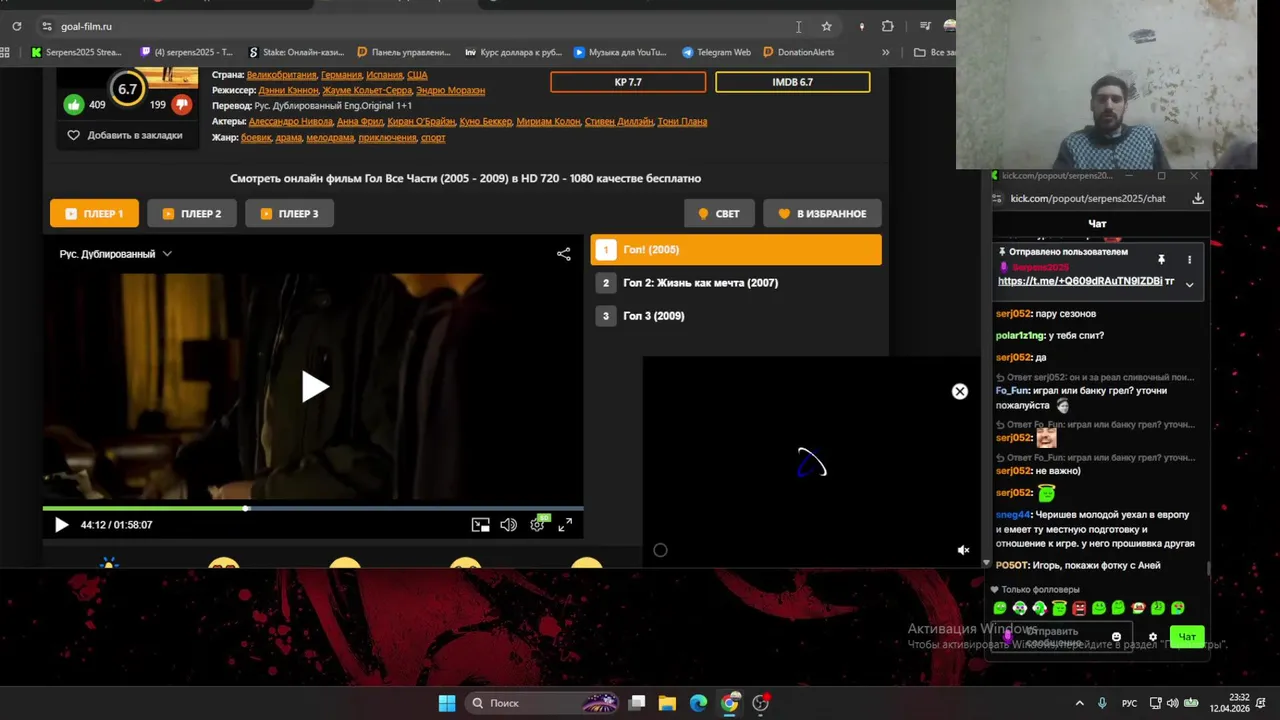Open Task View on the taskbar
Viewport: 1280px width, 720px height.
(637, 703)
